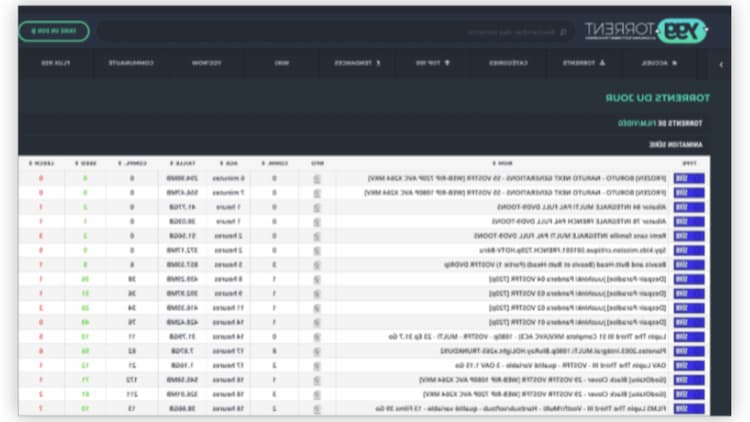Click the '6 minutes' age cell

pos(228,178)
